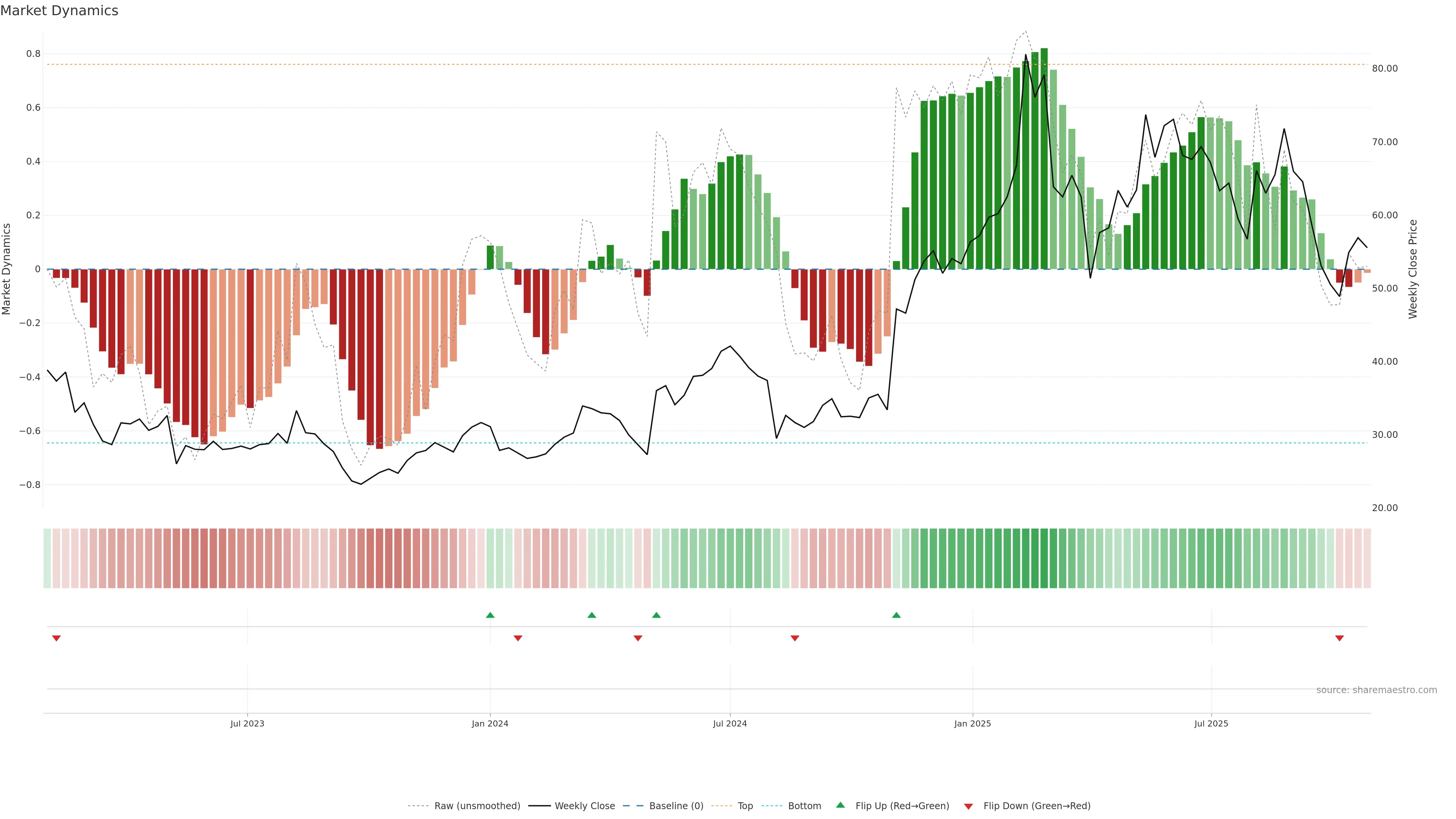
Task: Click the 80.00 right axis tick label
Action: [x=1385, y=68]
